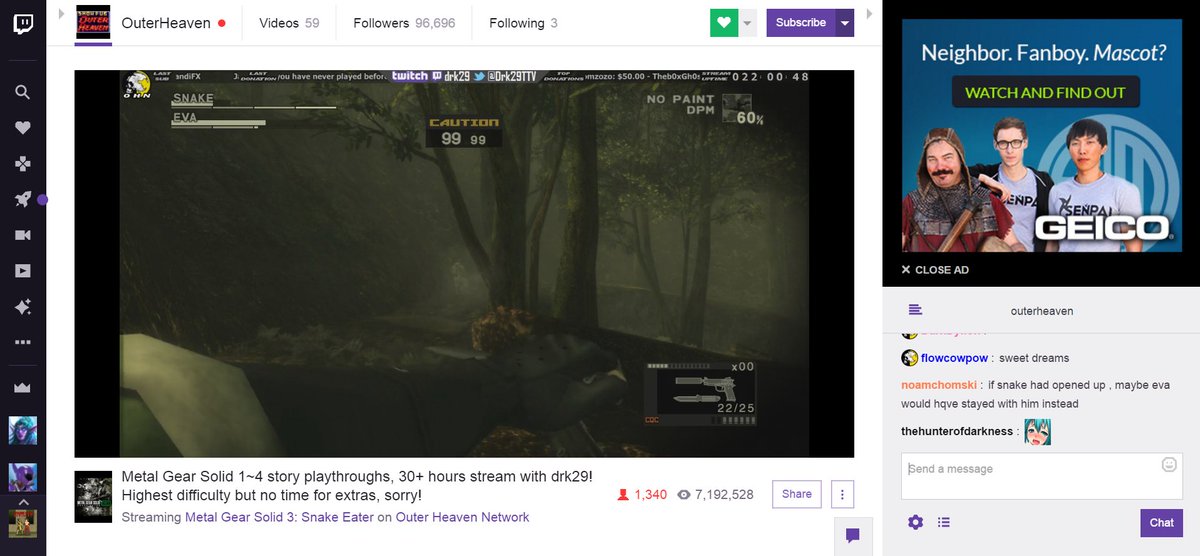Open the emoticon picker smiley
The width and height of the screenshot is (1200, 556).
point(1169,465)
